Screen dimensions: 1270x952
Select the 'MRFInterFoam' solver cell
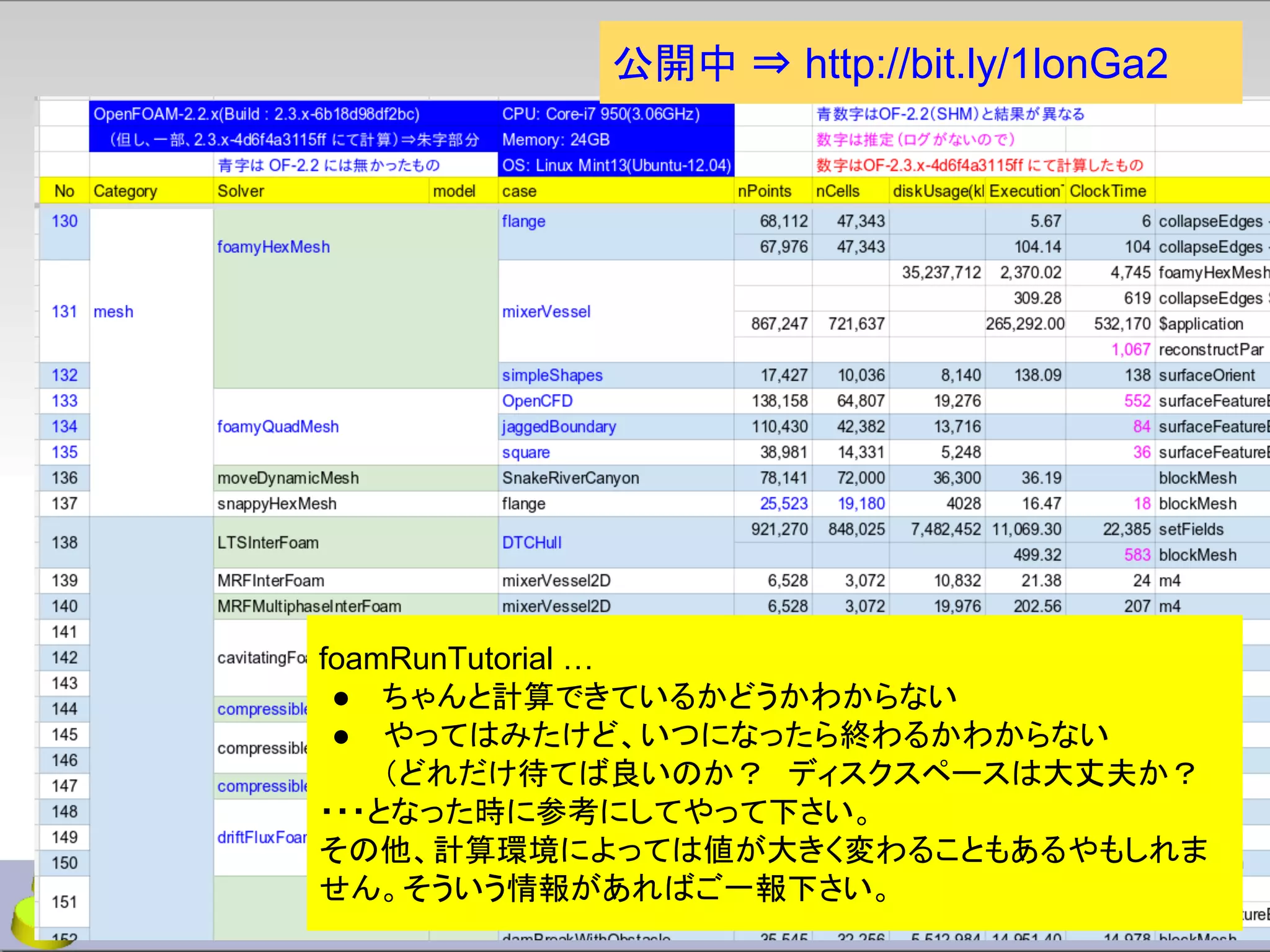(x=355, y=581)
